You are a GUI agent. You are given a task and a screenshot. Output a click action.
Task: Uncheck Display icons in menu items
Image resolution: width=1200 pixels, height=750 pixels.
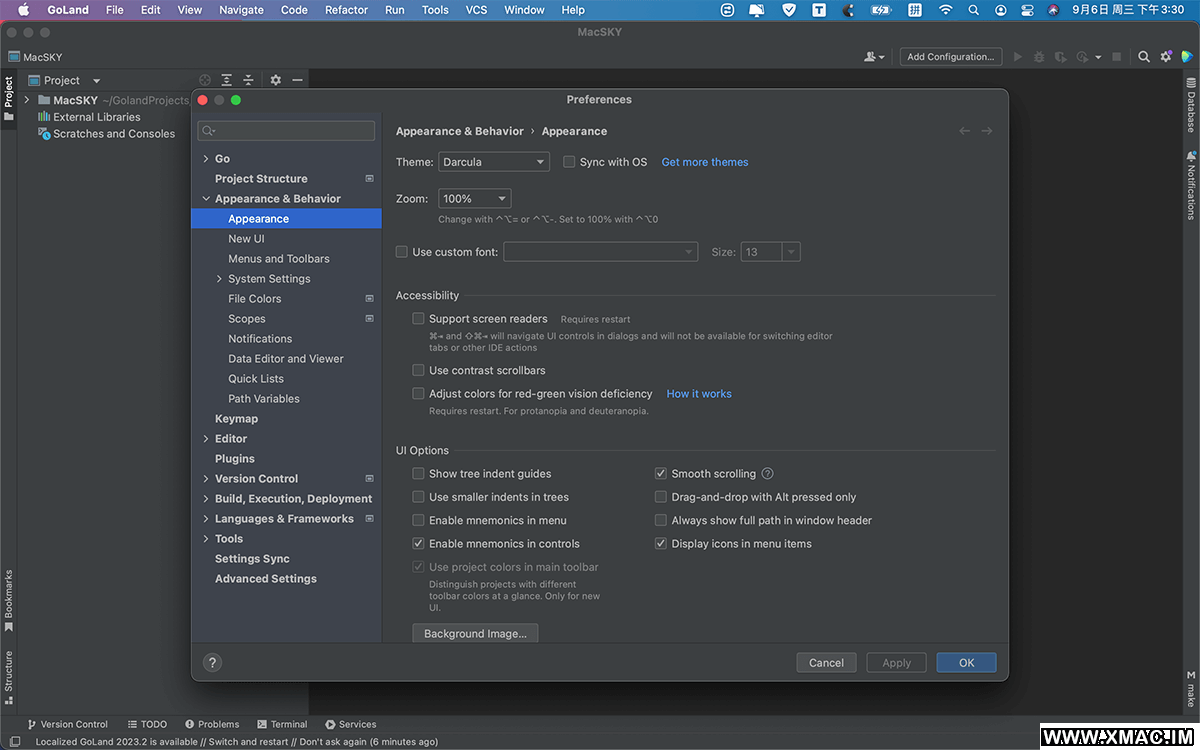[661, 543]
